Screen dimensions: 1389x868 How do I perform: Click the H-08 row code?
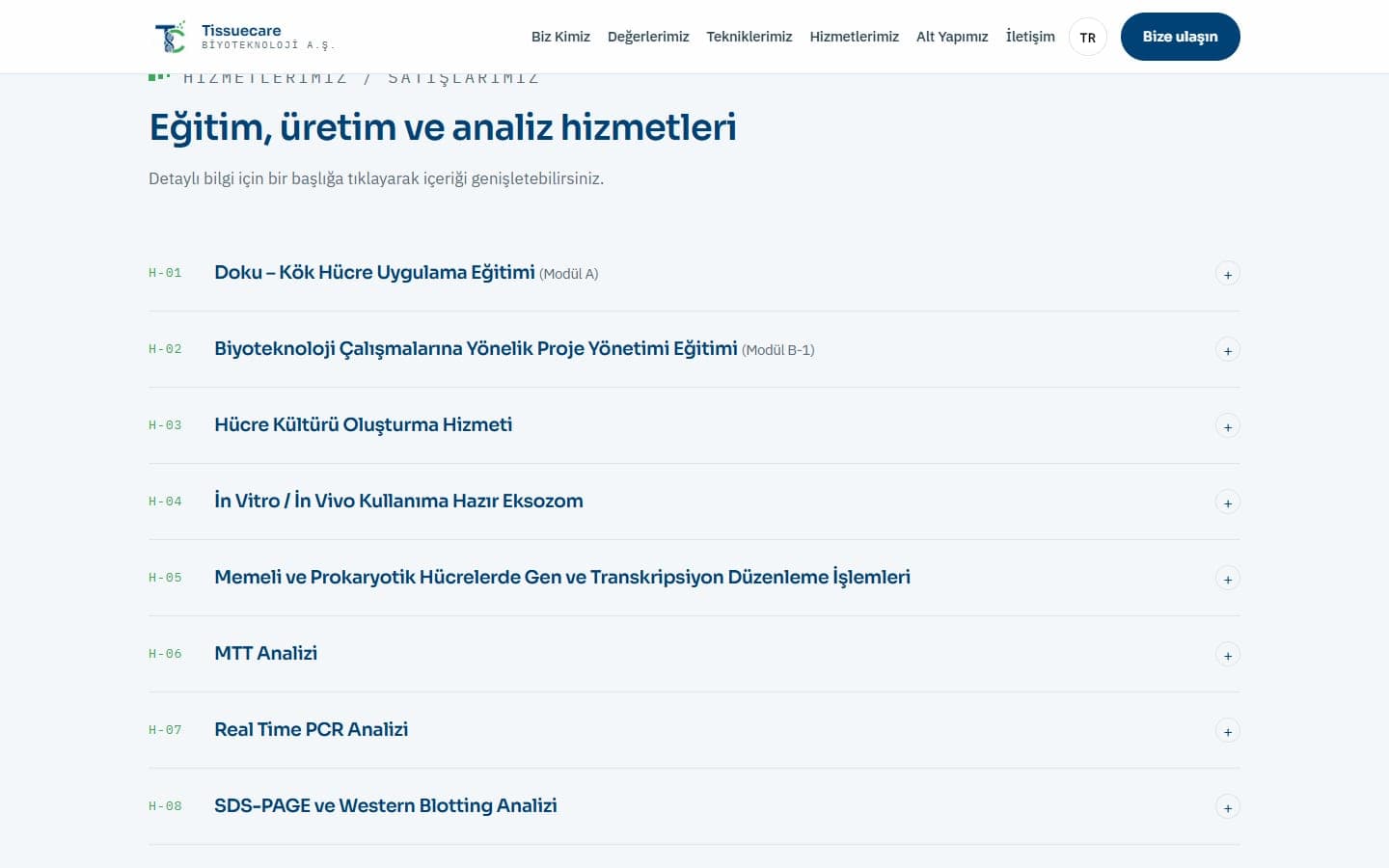pos(165,806)
